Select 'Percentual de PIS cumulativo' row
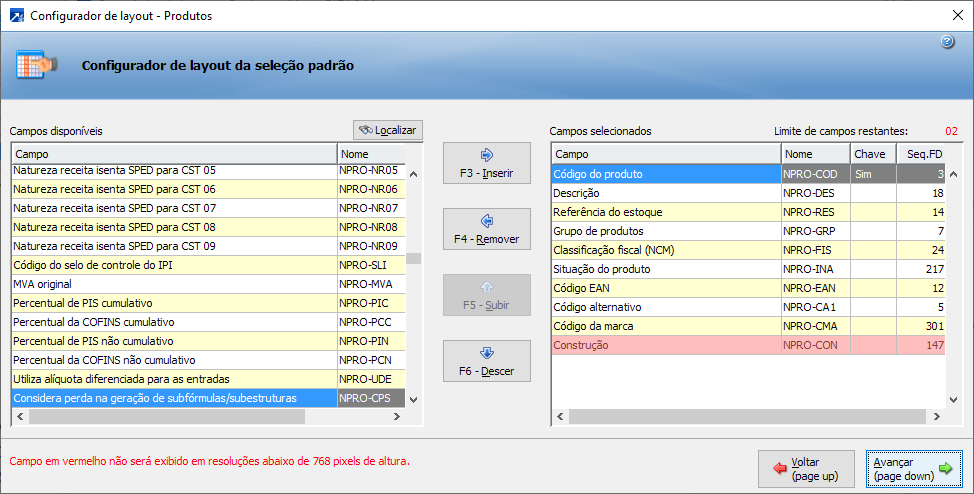Screen dimensions: 974x494 coord(209,303)
